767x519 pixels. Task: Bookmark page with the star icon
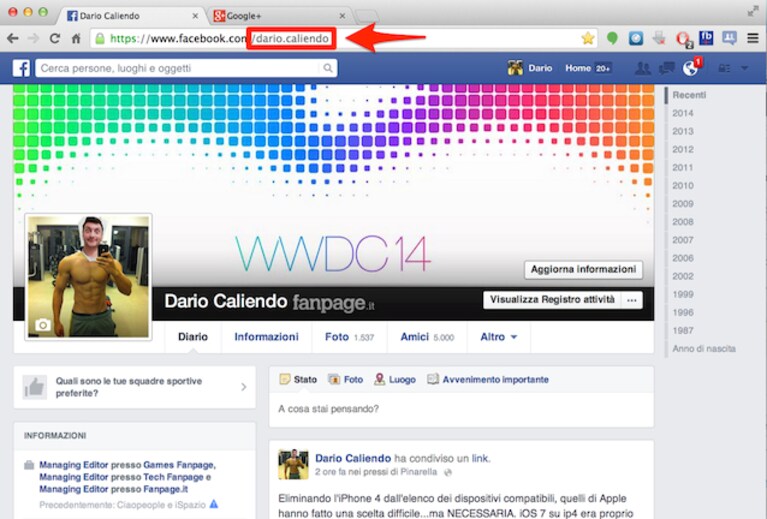pyautogui.click(x=587, y=38)
